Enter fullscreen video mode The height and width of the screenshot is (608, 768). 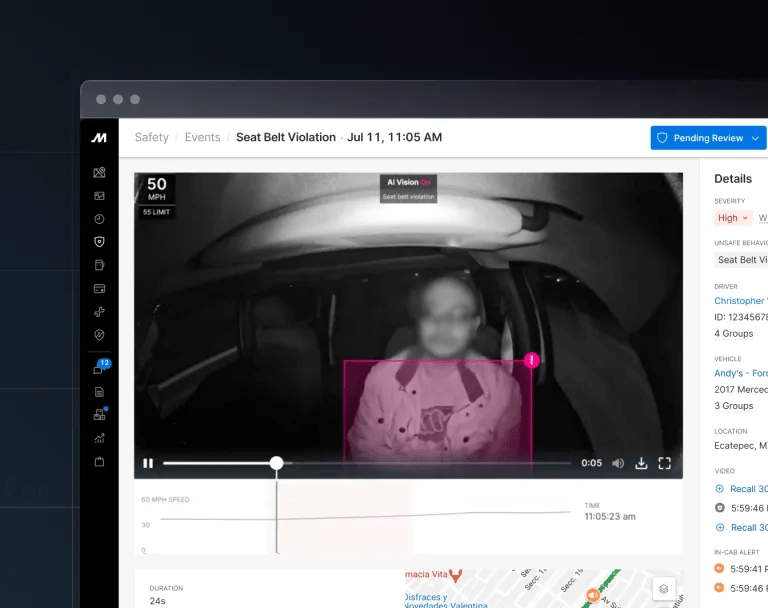[664, 463]
